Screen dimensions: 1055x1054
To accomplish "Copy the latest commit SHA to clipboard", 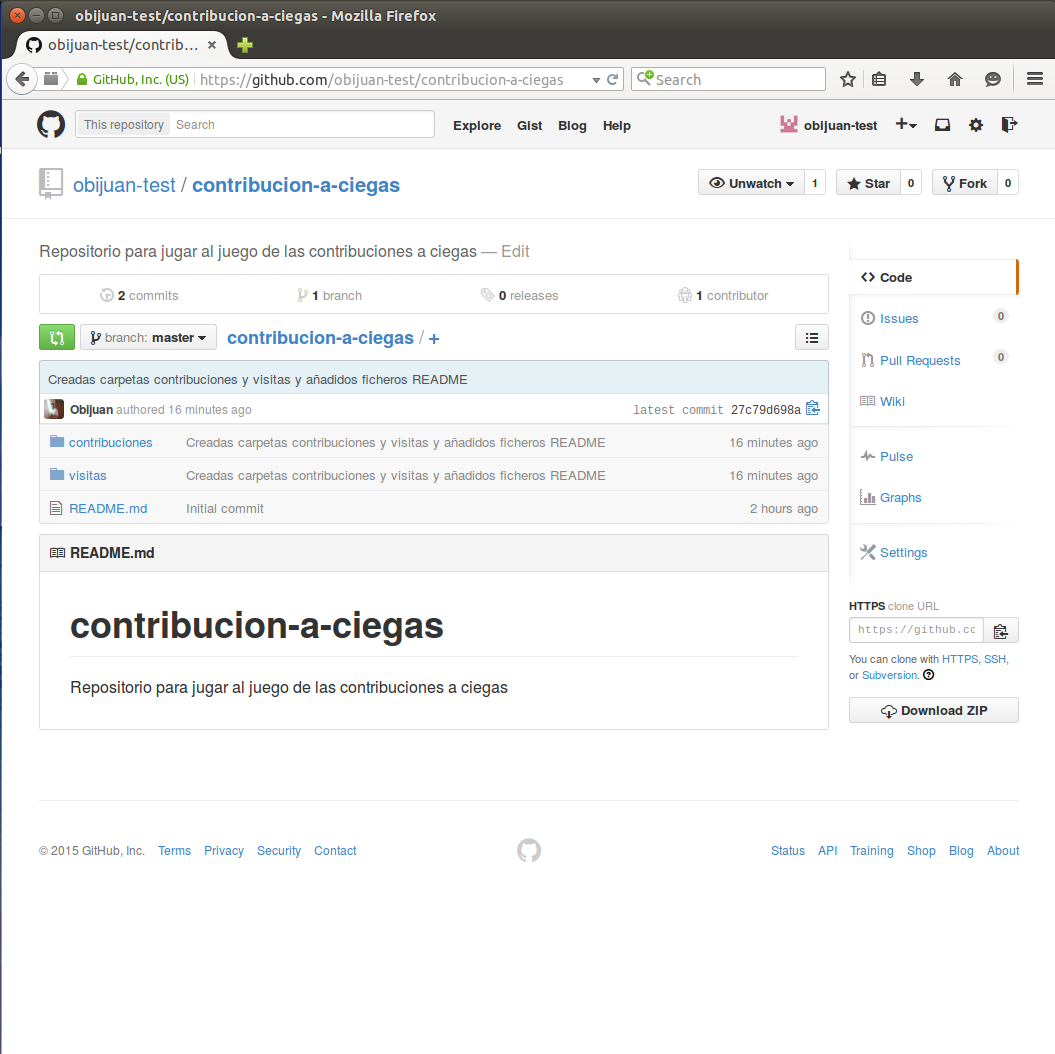I will 812,409.
